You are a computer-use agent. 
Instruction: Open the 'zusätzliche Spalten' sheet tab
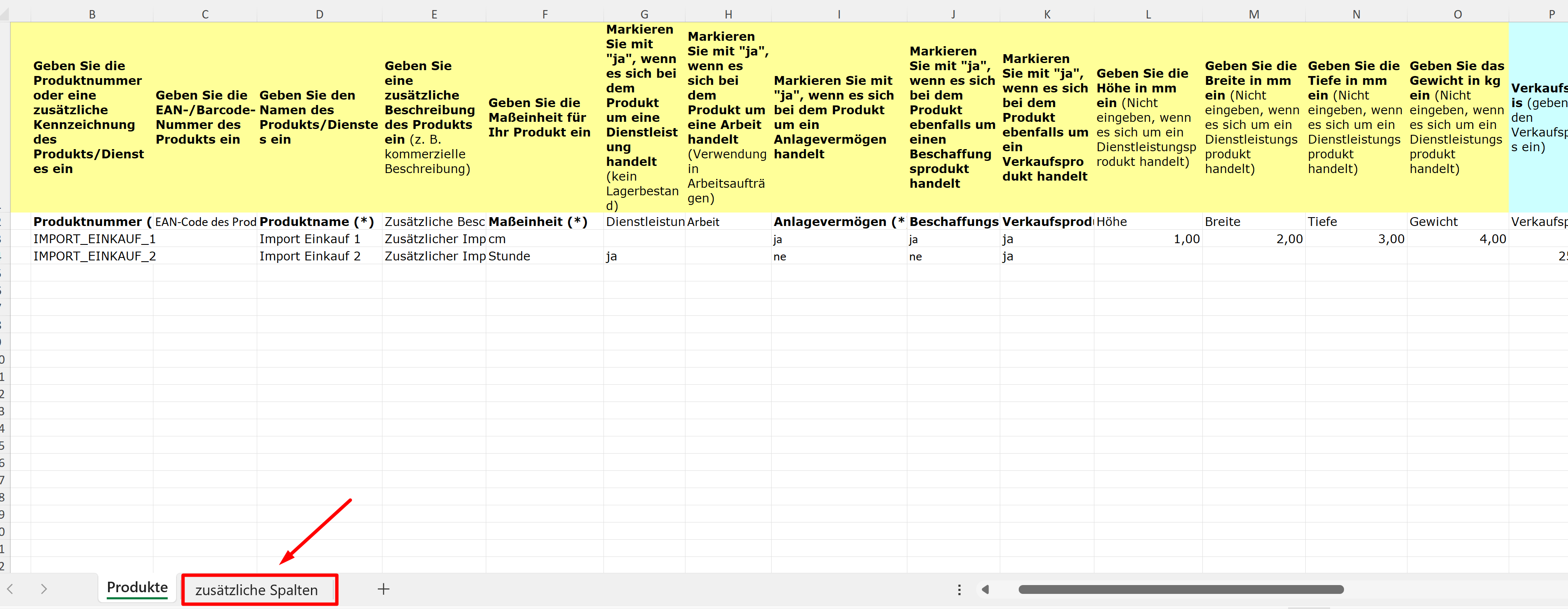click(x=256, y=590)
